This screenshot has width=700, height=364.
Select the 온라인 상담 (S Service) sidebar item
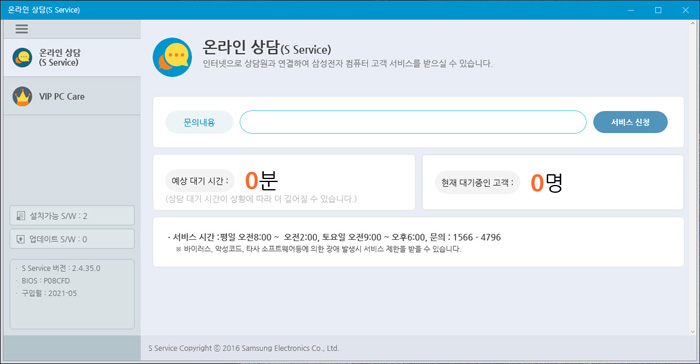[x=72, y=58]
